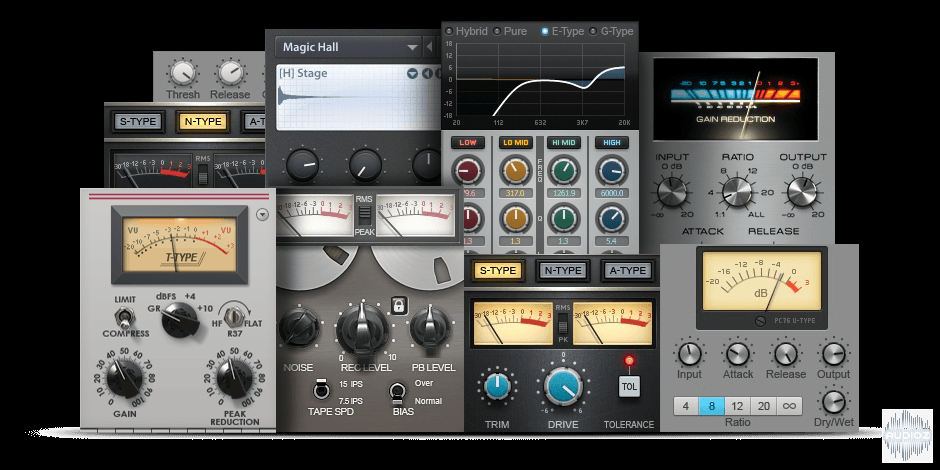Click the INPUT 0 dB knob on silver compressor
This screenshot has width=940, height=470.
pyautogui.click(x=671, y=192)
